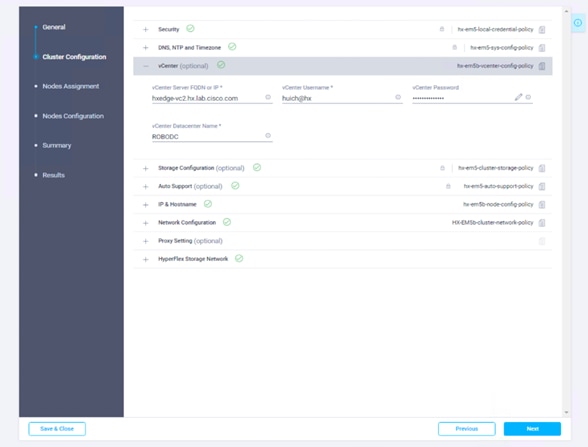Open the Summary step
This screenshot has width=588, height=447.
pyautogui.click(x=57, y=146)
